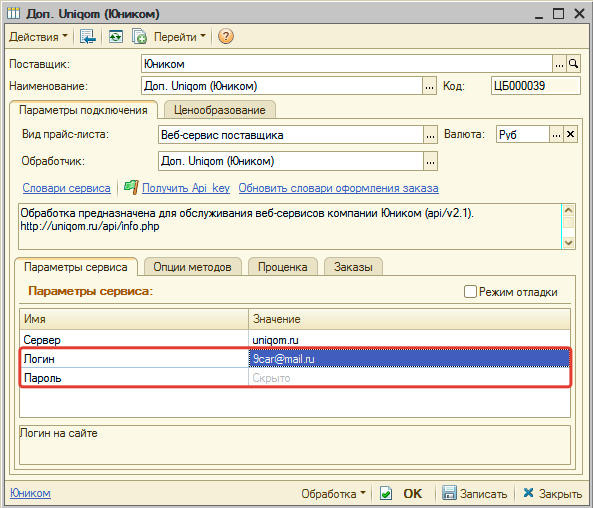Click the Записать floppy disk icon
The height and width of the screenshot is (508, 593).
(x=450, y=493)
